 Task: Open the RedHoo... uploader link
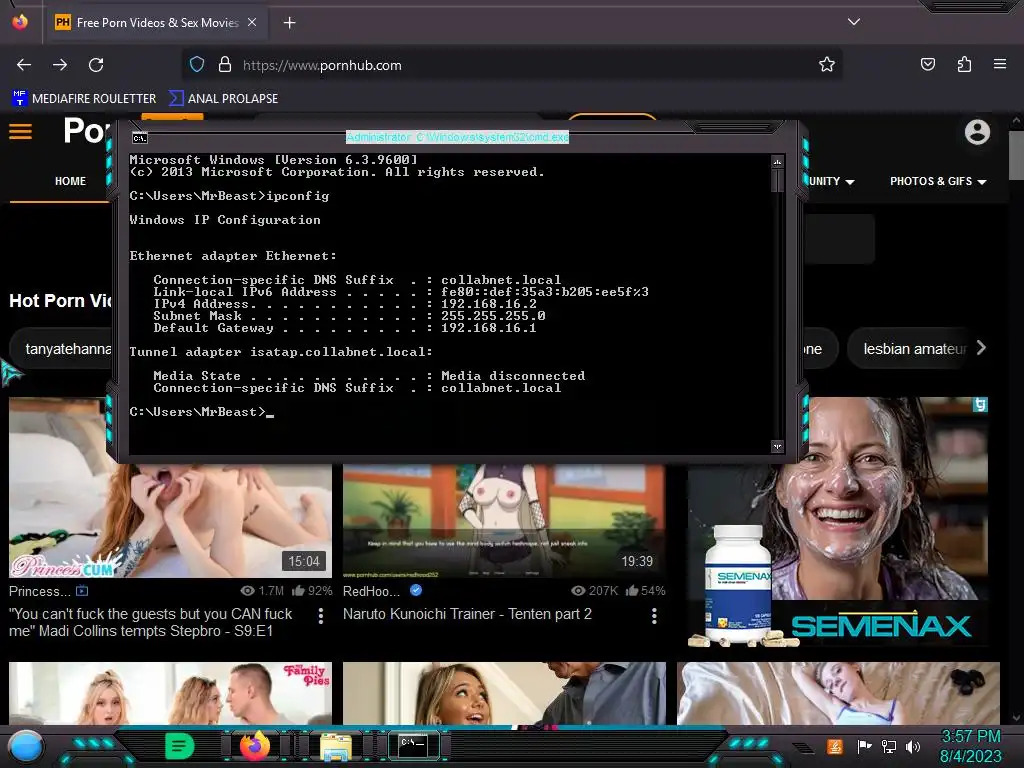(371, 591)
